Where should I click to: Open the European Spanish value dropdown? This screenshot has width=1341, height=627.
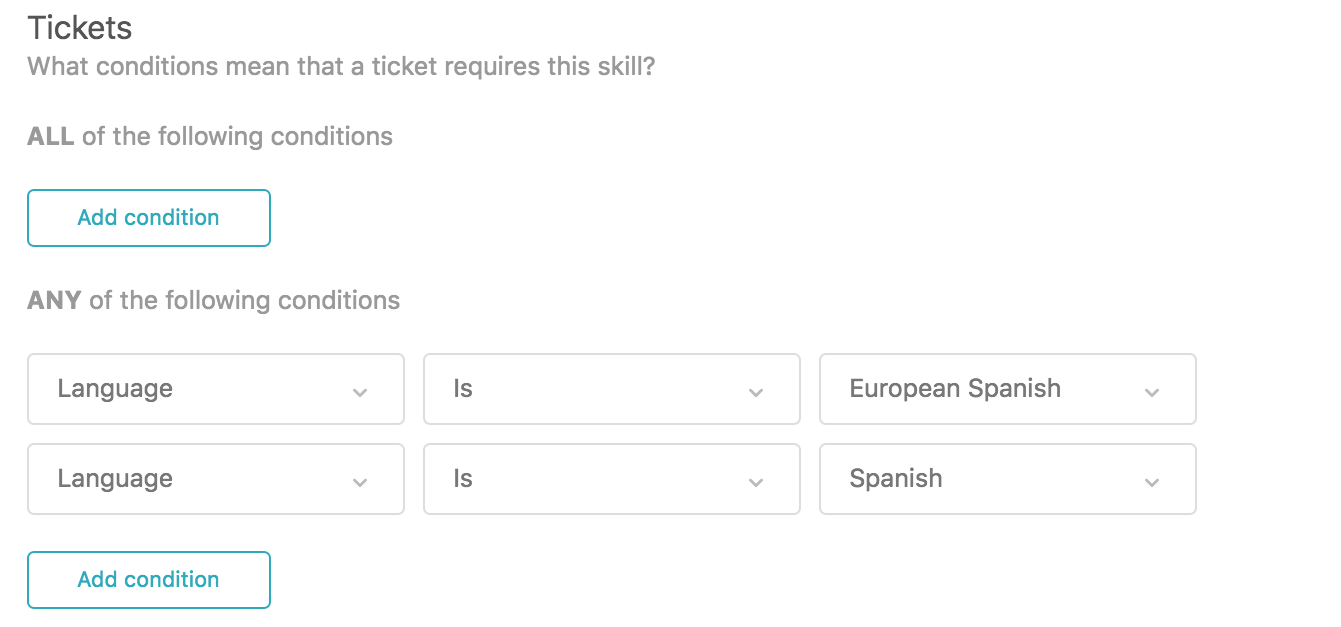click(x=1007, y=389)
